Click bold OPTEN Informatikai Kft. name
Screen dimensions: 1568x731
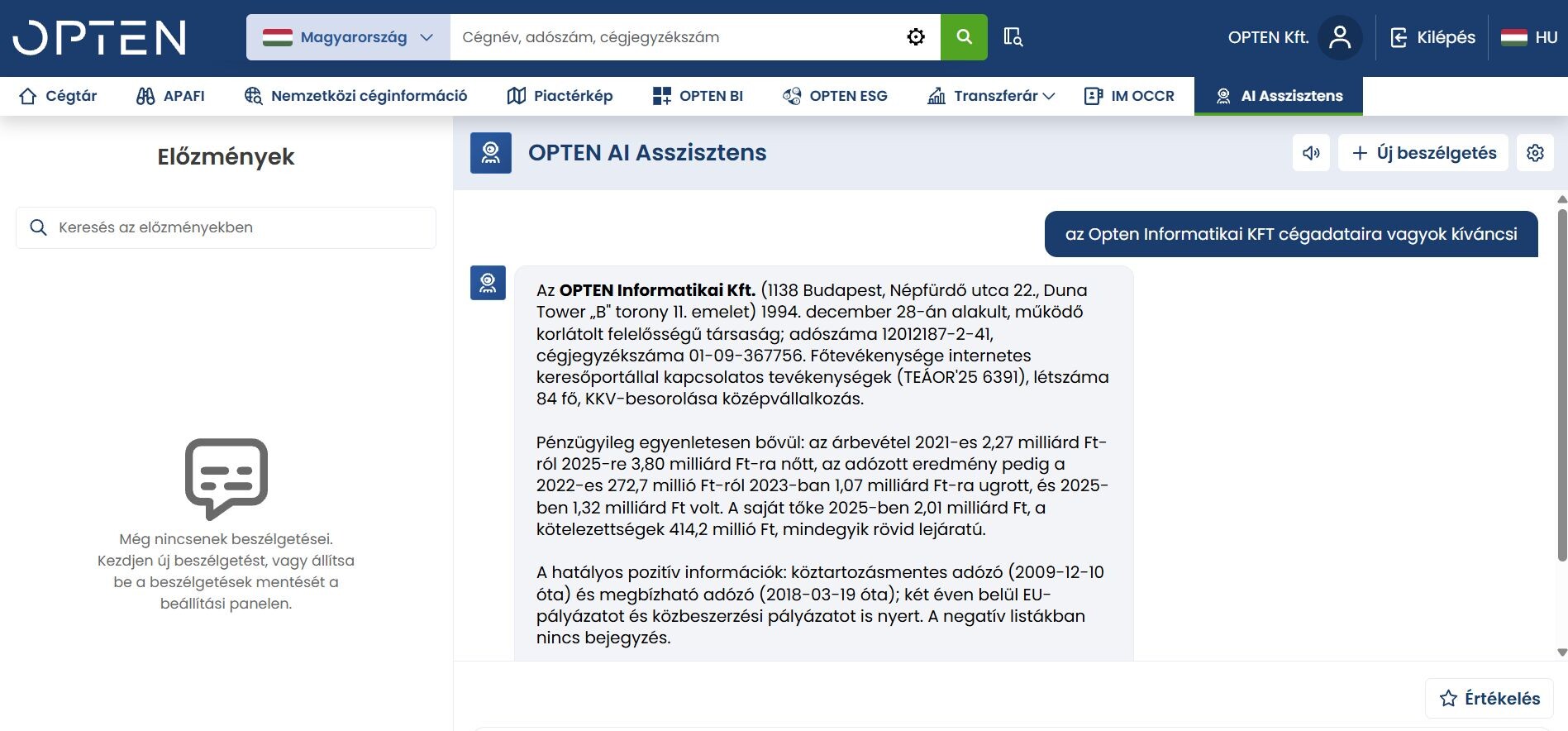click(x=657, y=290)
